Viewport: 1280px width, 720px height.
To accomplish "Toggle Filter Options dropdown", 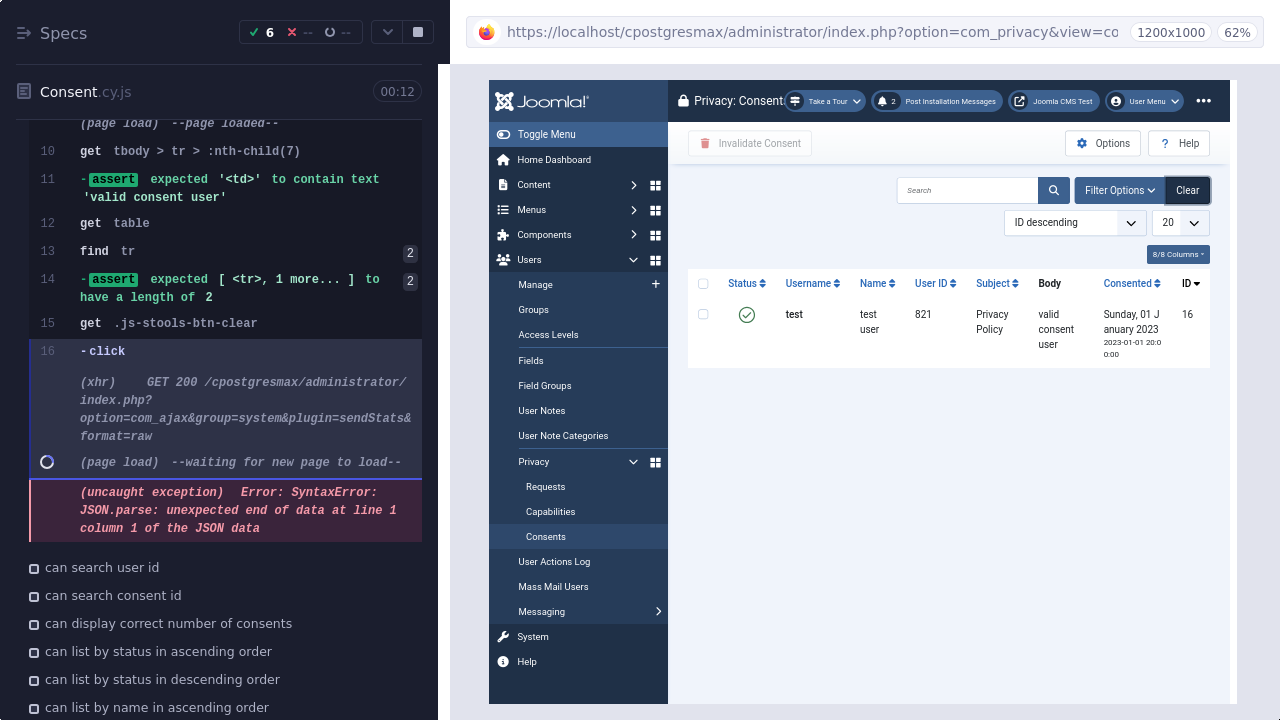I will (x=1120, y=190).
